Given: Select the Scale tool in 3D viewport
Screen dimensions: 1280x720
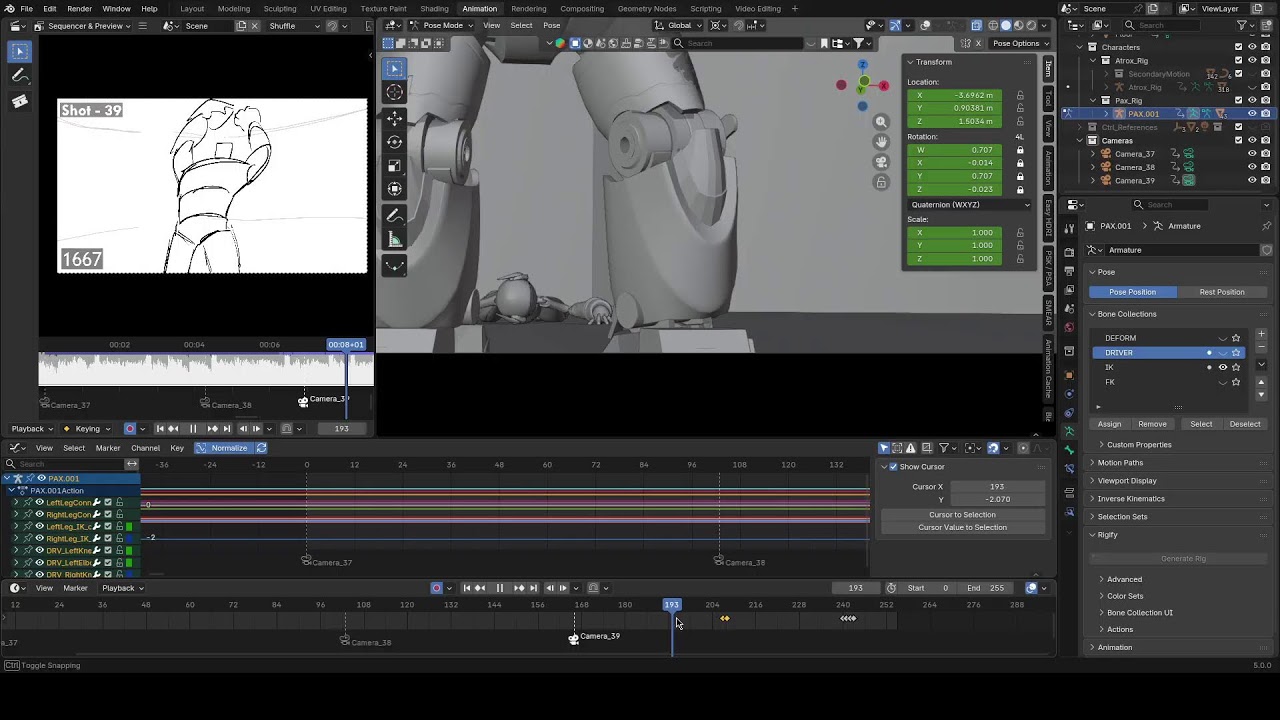Looking at the screenshot, I should [x=394, y=165].
